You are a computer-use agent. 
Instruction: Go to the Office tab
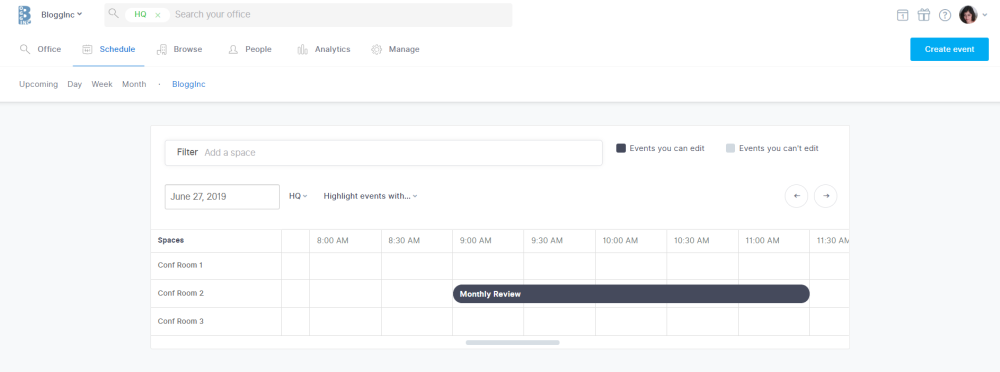[40, 49]
